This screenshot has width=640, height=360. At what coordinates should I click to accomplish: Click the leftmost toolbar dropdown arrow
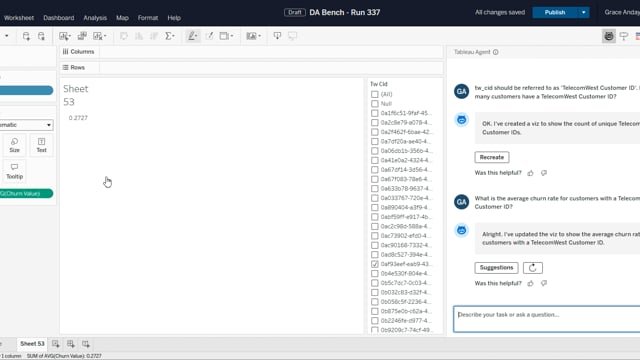point(7,36)
